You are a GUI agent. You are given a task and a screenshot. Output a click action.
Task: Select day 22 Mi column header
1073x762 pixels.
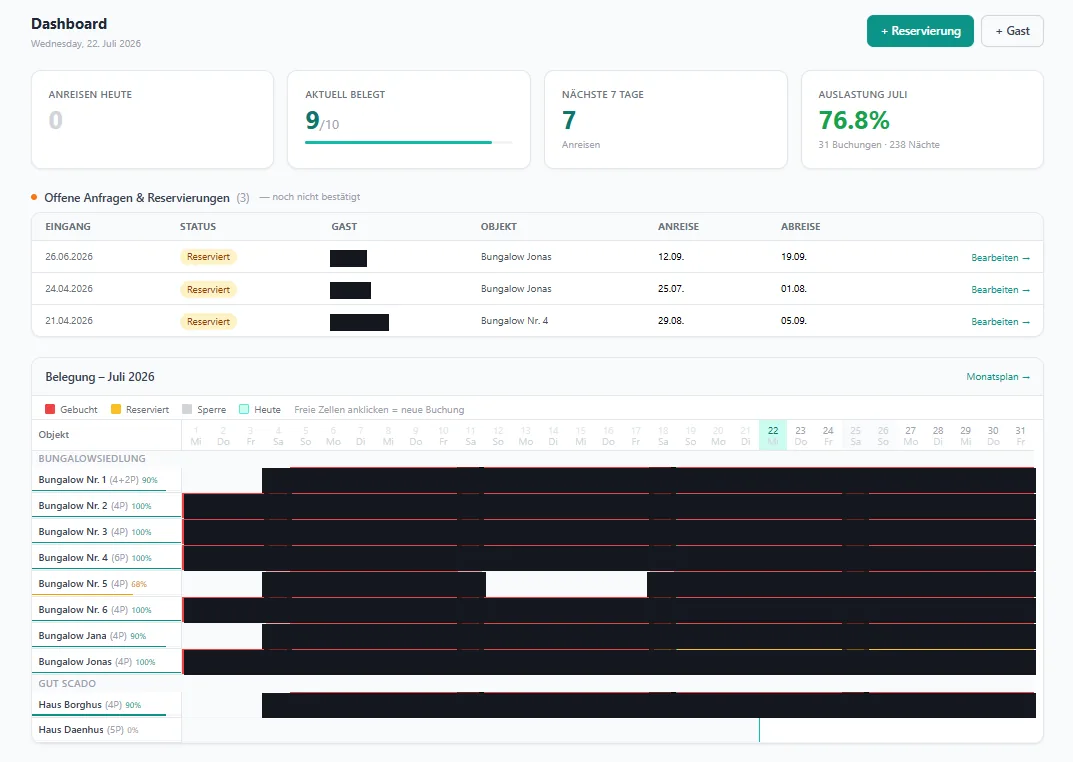773,436
